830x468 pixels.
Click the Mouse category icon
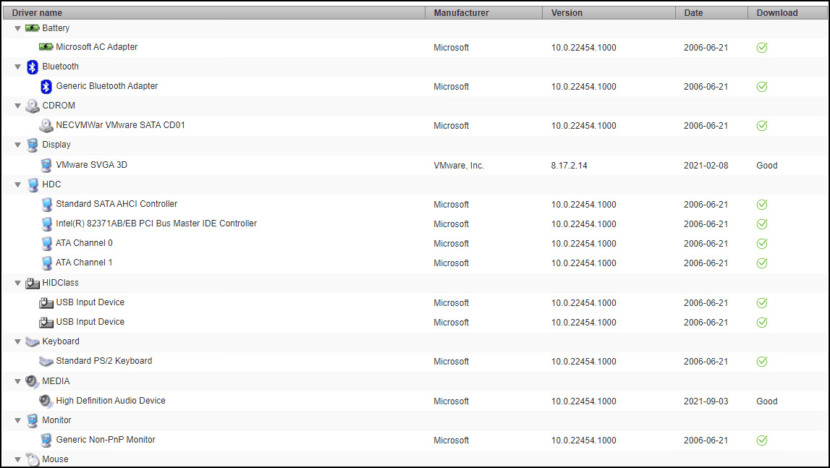pos(32,460)
